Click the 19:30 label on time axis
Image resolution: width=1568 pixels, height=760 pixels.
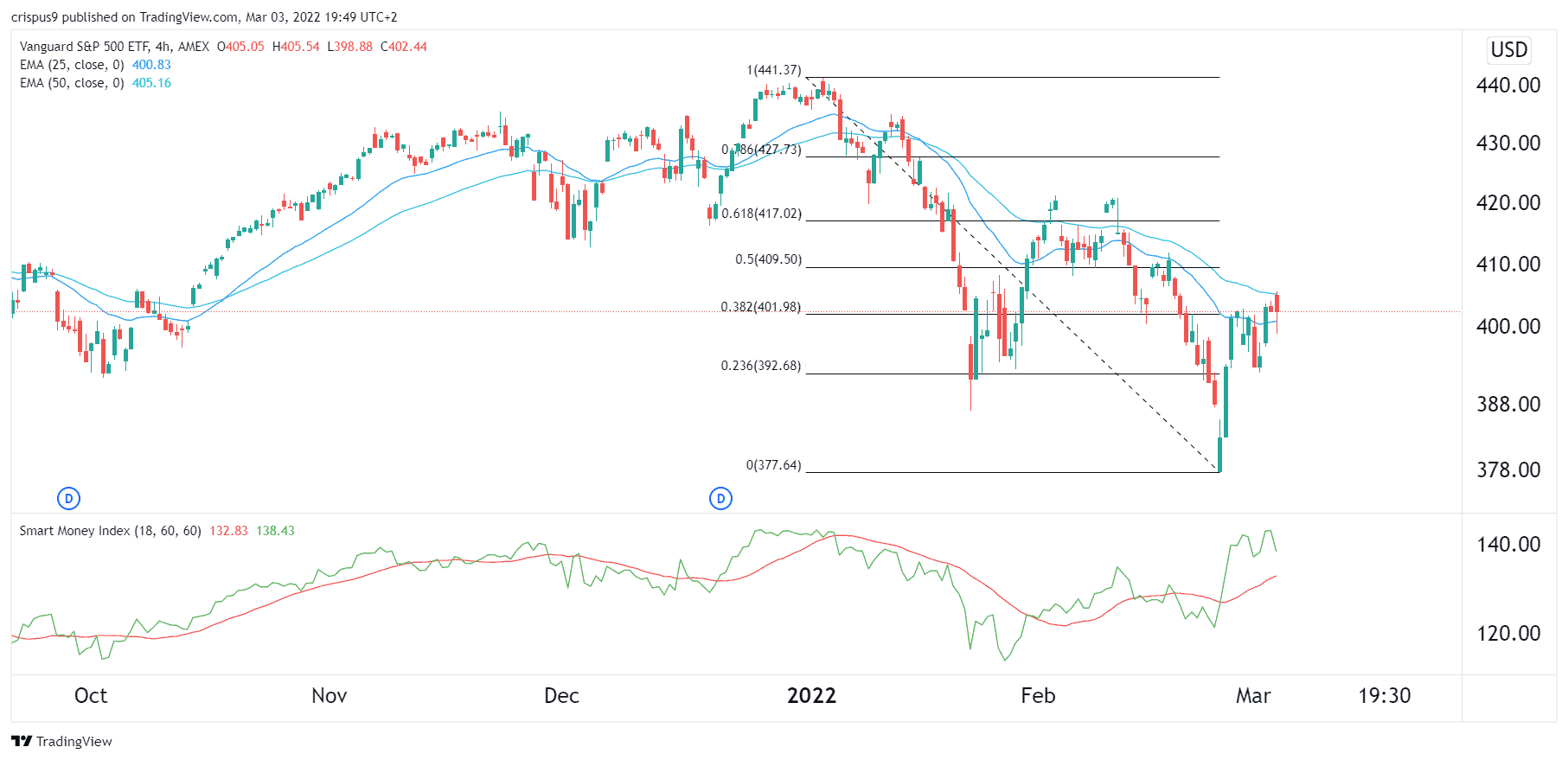tap(1385, 695)
